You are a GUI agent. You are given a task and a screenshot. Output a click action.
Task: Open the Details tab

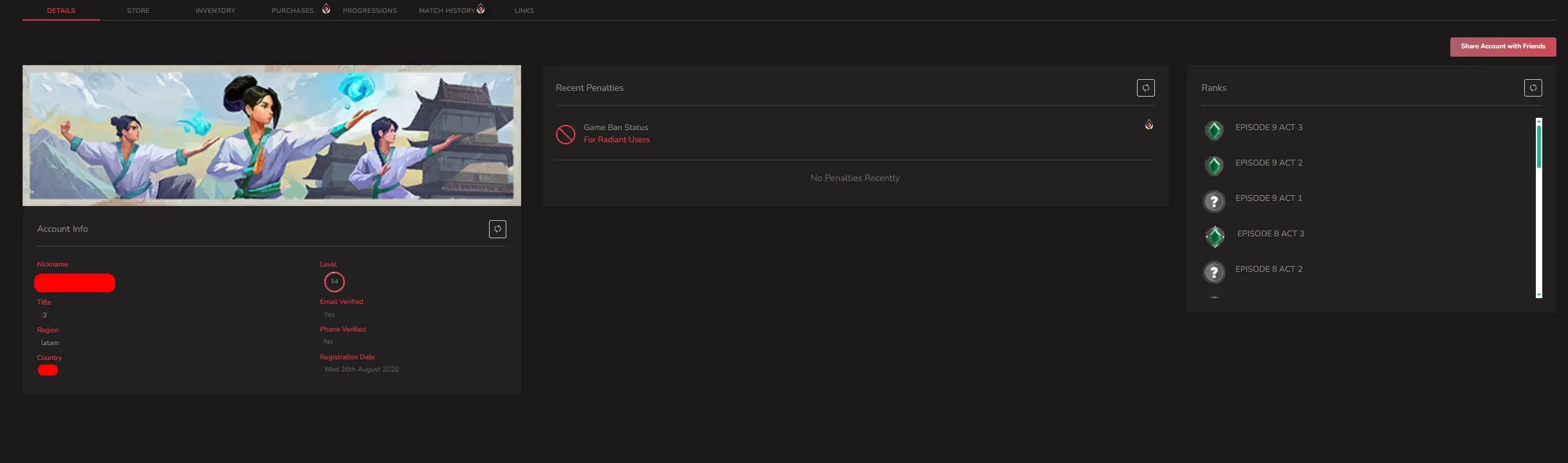(x=61, y=10)
